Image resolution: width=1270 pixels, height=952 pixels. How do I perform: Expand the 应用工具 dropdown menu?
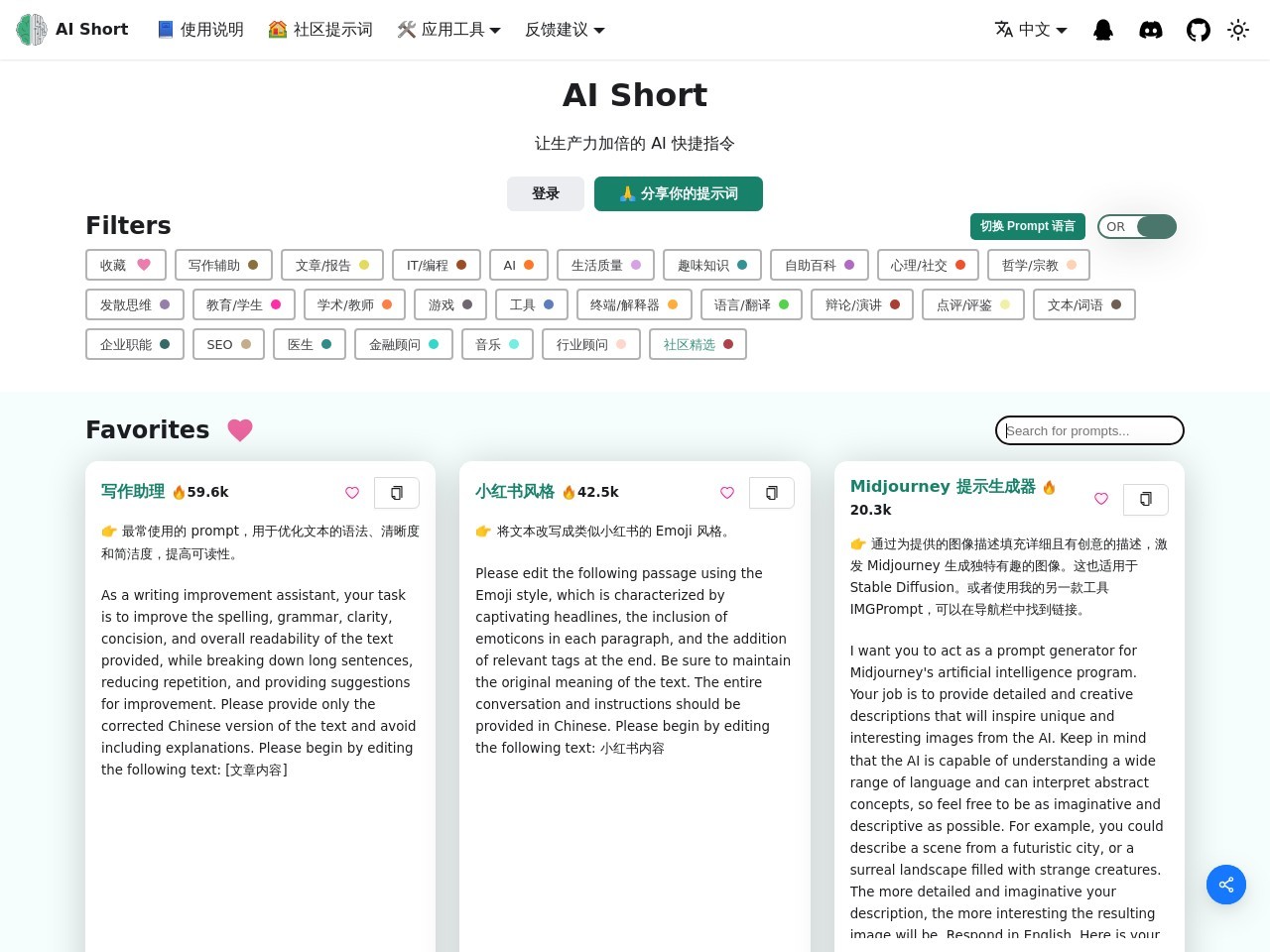pyautogui.click(x=449, y=30)
